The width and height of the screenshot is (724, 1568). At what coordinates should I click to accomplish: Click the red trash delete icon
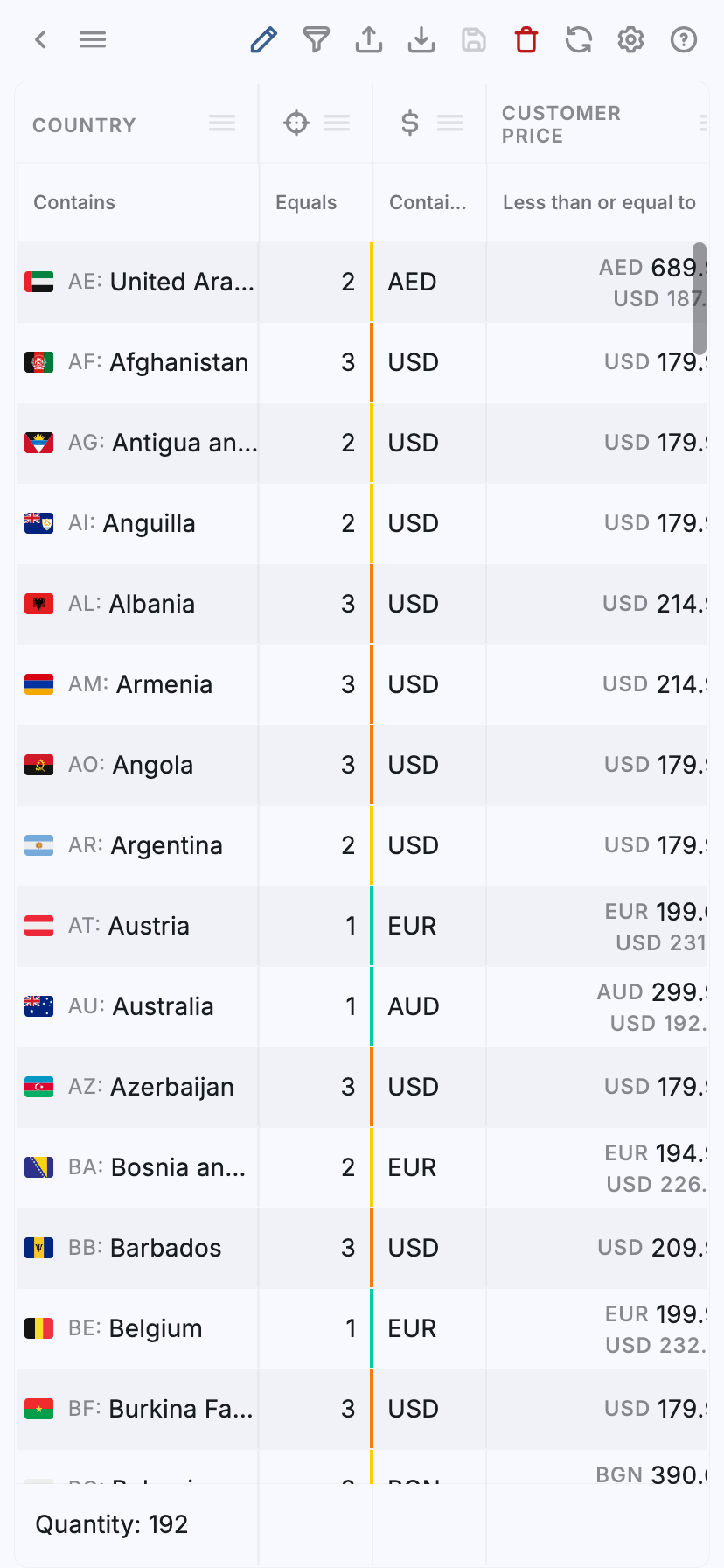coord(526,40)
